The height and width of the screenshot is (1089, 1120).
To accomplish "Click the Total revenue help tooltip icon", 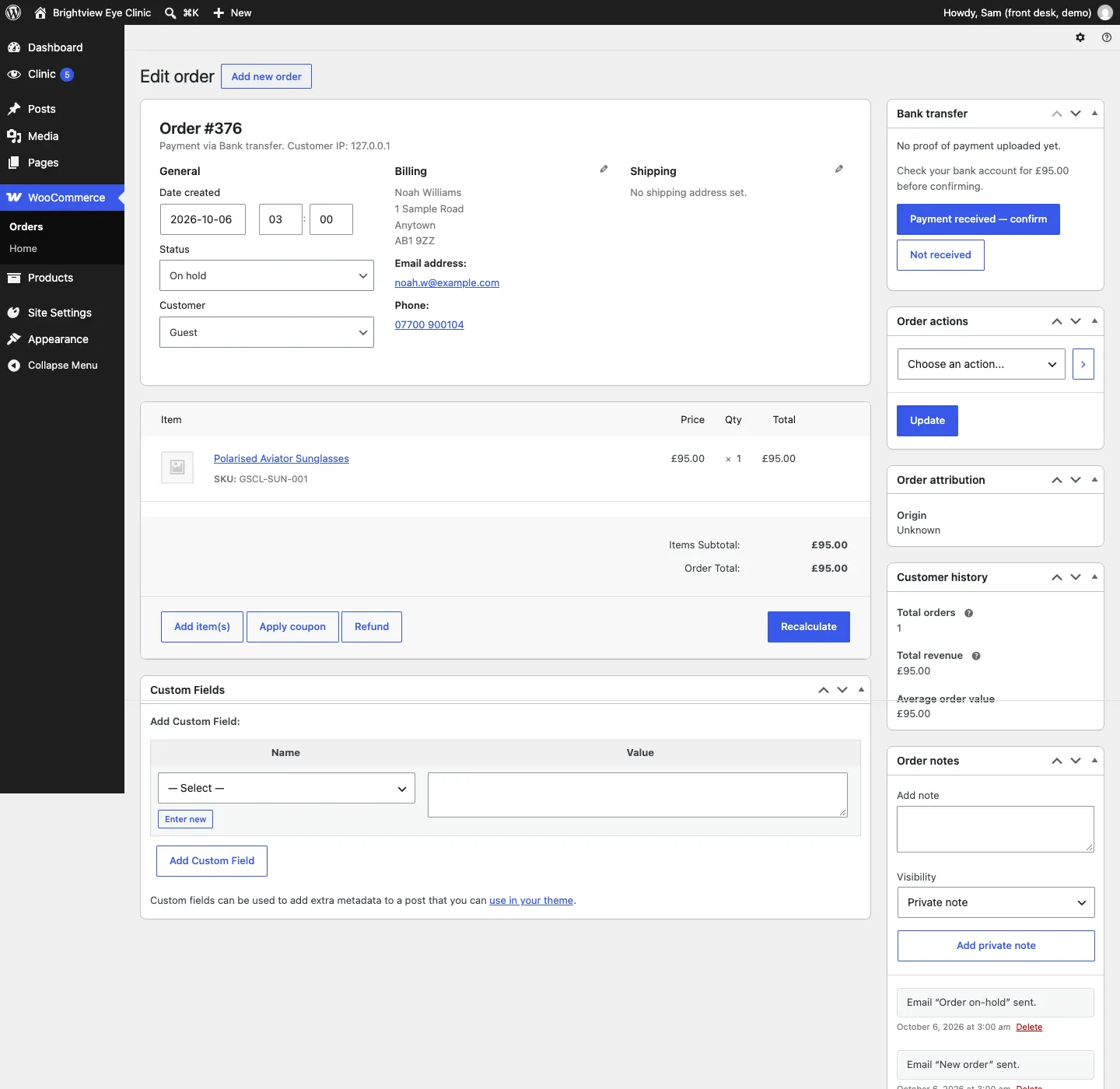I will click(x=976, y=656).
